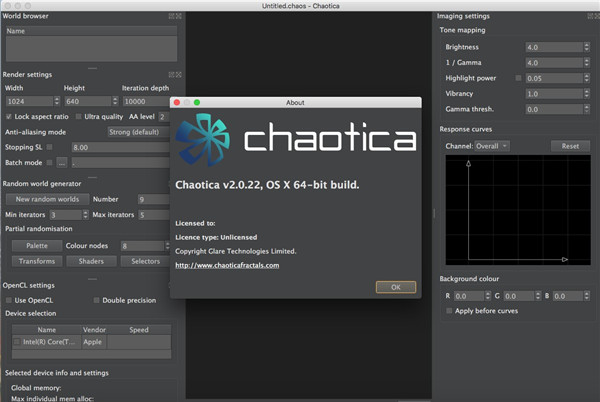This screenshot has height=402, width=600.
Task: Click the response curves graph
Action: (x=518, y=210)
